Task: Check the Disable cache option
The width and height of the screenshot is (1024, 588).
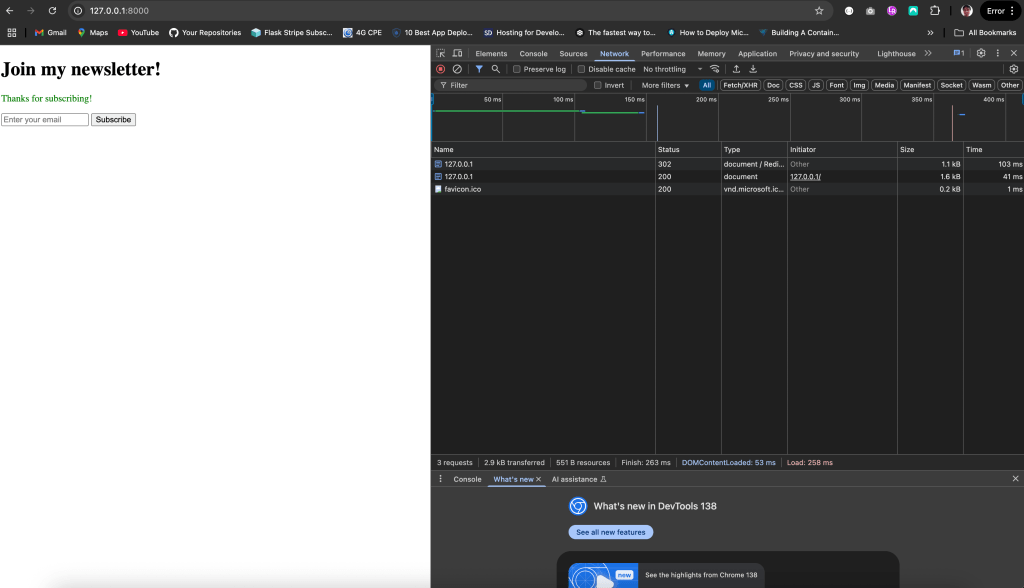Action: [582, 69]
